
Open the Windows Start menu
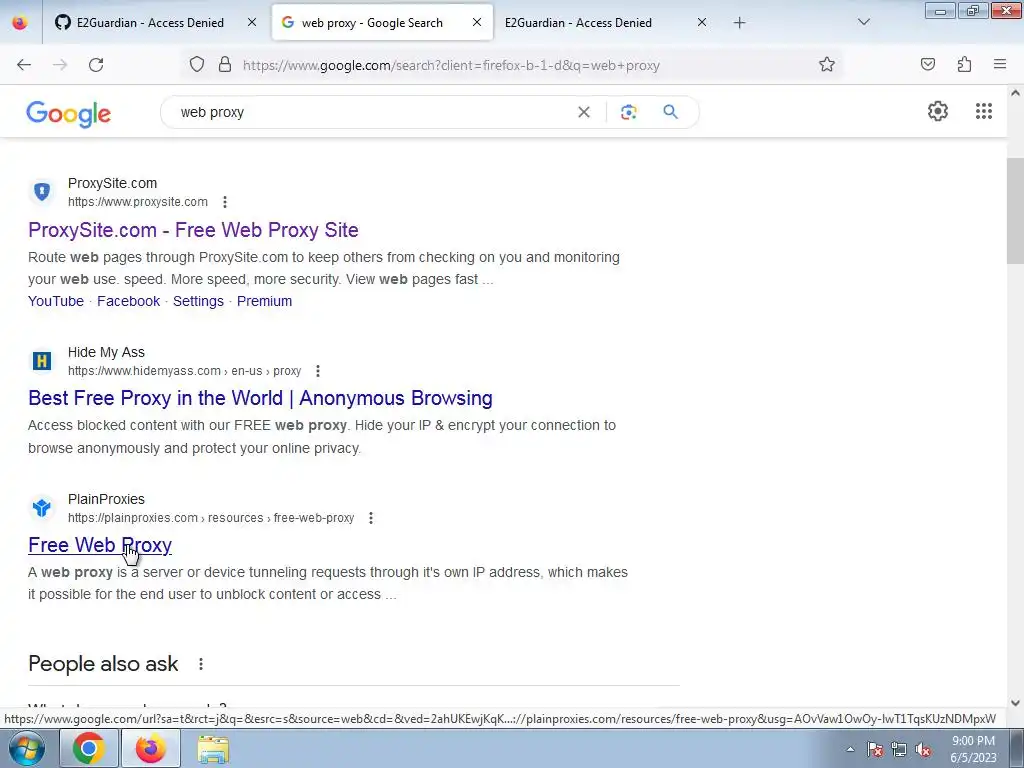click(27, 748)
